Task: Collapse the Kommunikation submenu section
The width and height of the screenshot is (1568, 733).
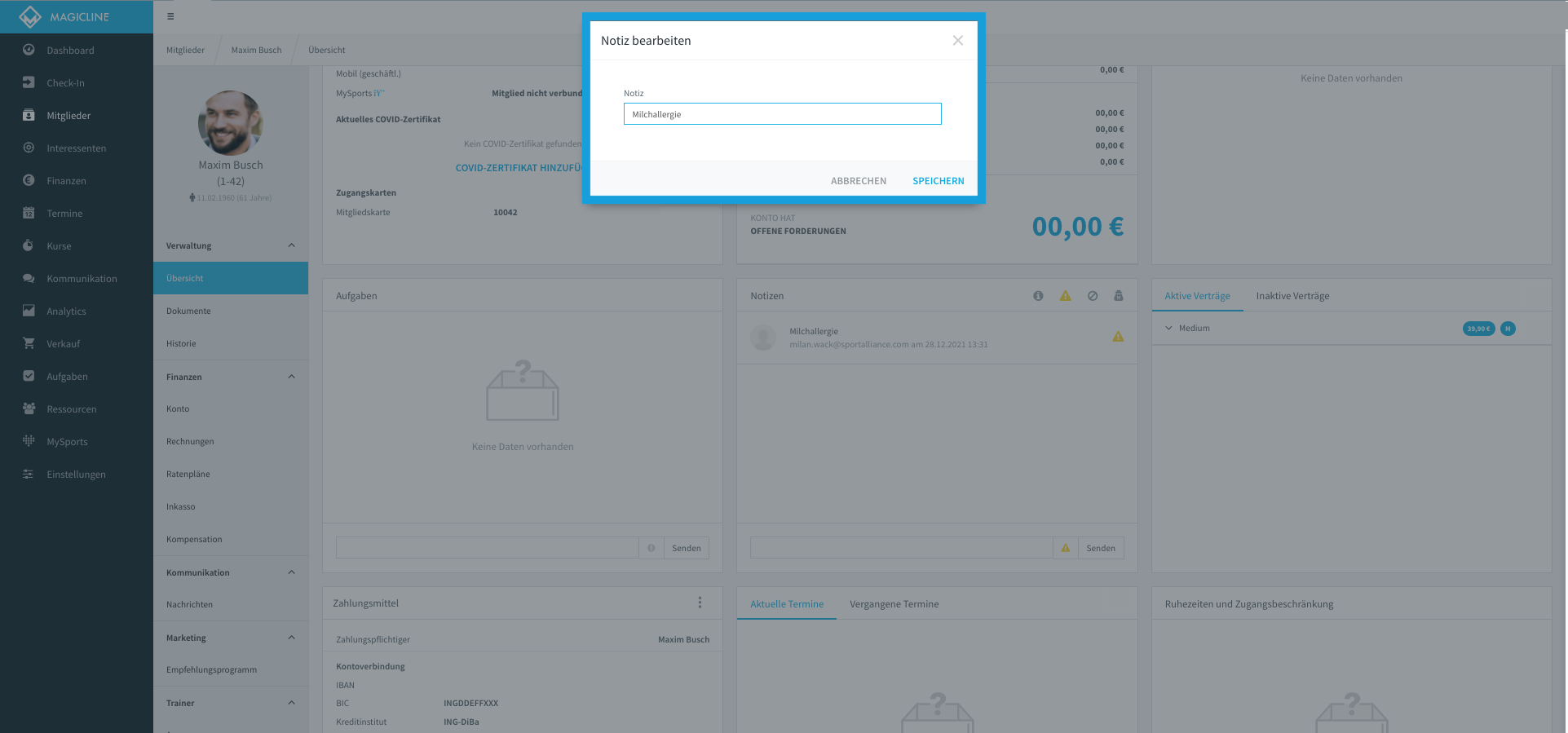Action: tap(291, 572)
